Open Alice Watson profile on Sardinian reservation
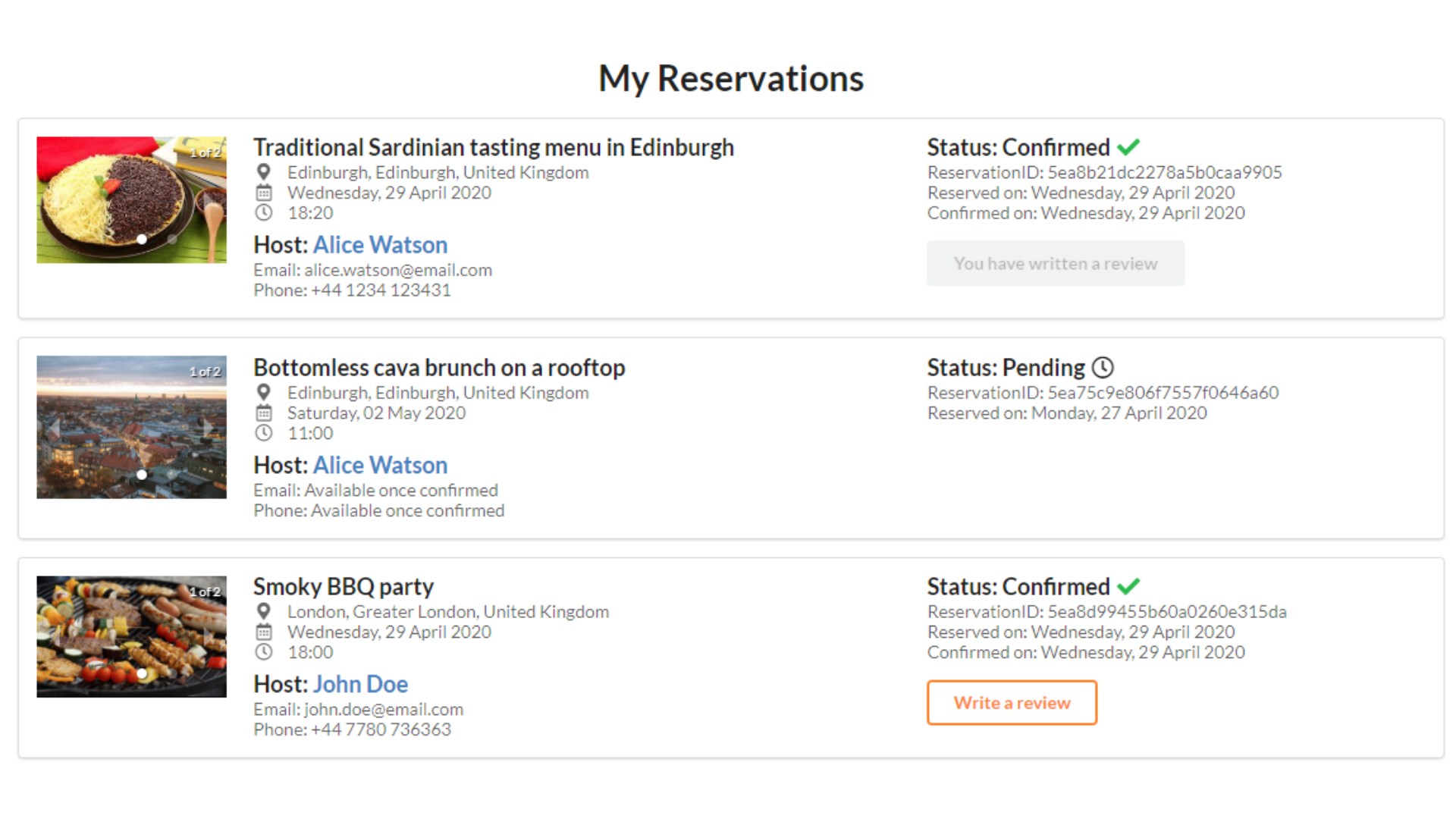Image resolution: width=1456 pixels, height=819 pixels. [x=380, y=245]
